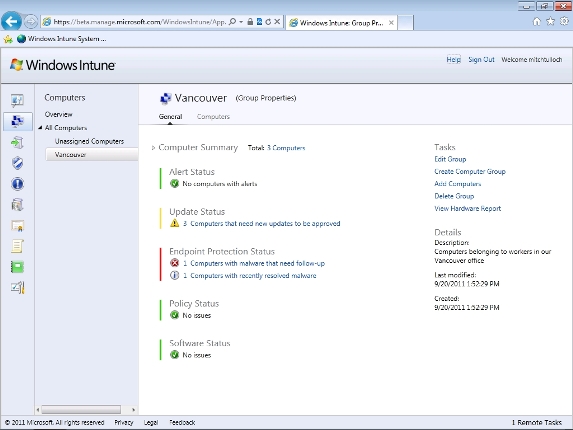Click the Windows Intune logo
The image size is (573, 430).
[62, 65]
